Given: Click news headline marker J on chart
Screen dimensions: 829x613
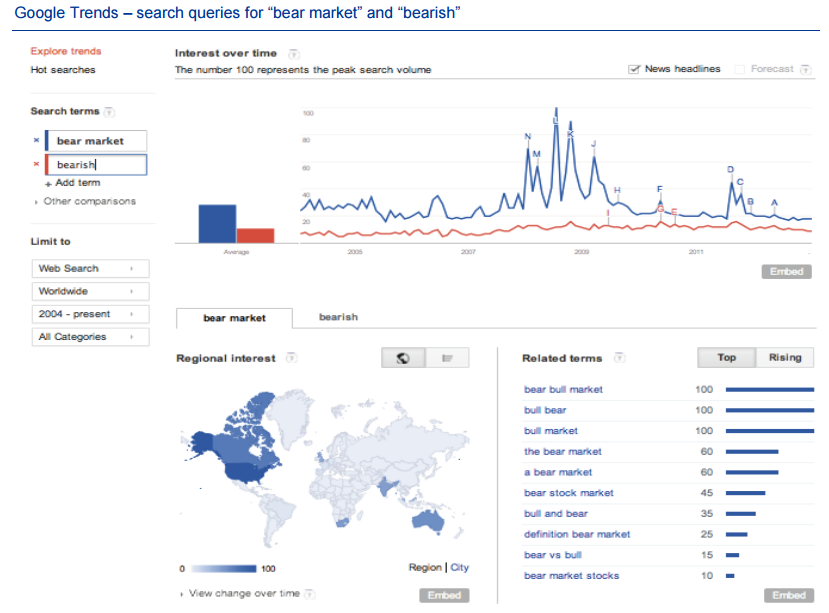Looking at the screenshot, I should point(594,144).
